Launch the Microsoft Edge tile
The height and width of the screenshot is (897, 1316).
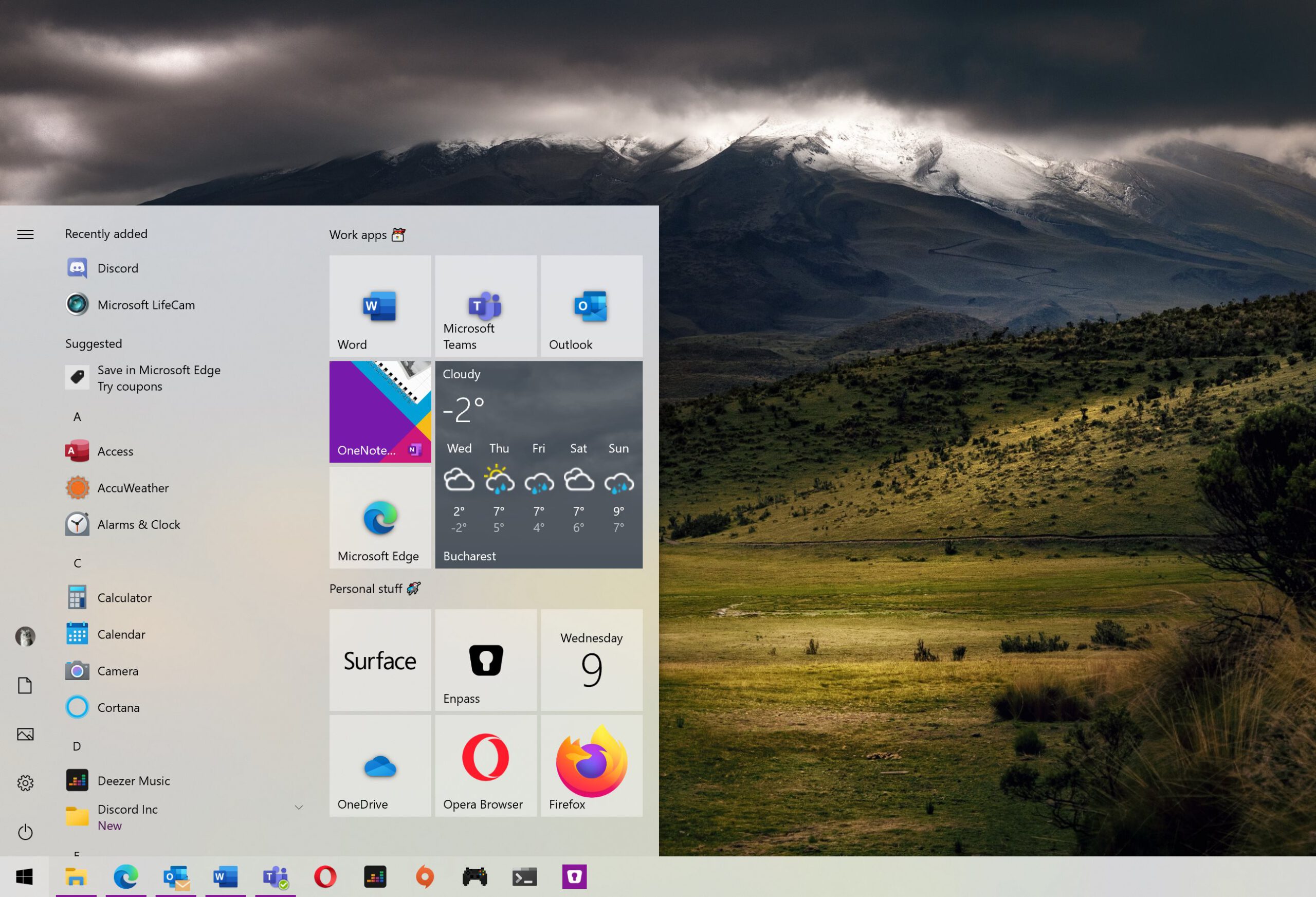coord(380,517)
